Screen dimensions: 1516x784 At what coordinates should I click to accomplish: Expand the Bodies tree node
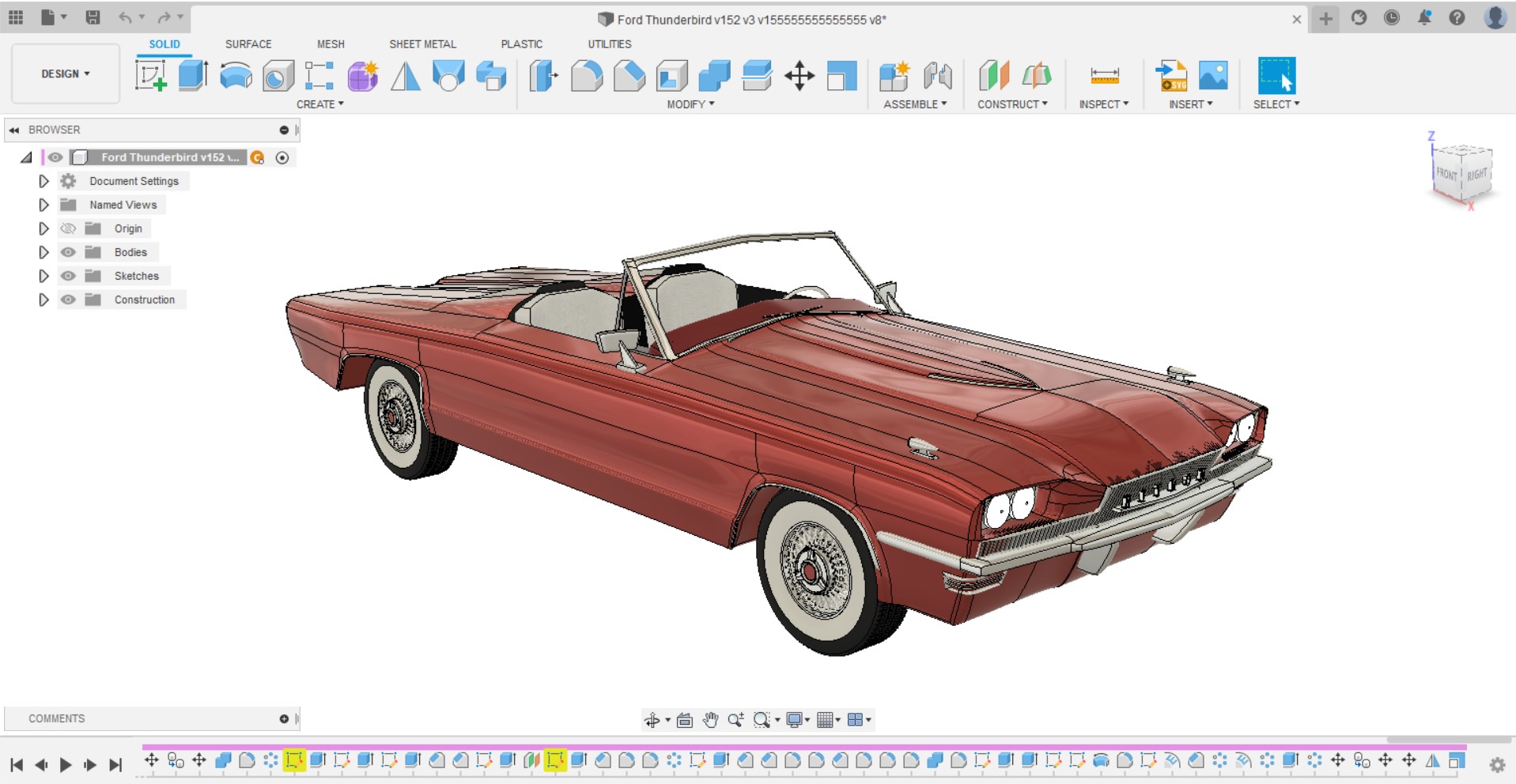[43, 252]
